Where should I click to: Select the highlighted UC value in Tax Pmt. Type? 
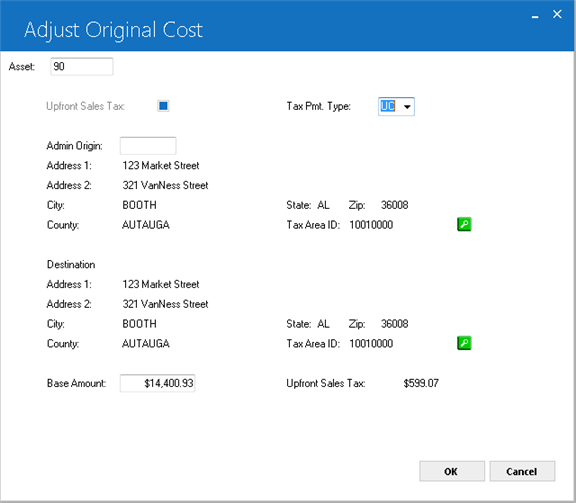coord(388,106)
